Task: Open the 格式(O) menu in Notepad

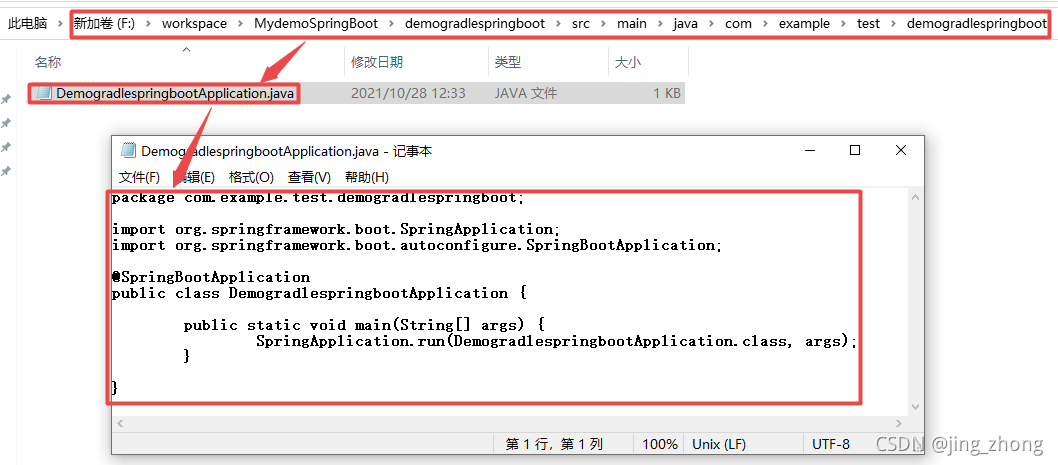Action: 251,177
